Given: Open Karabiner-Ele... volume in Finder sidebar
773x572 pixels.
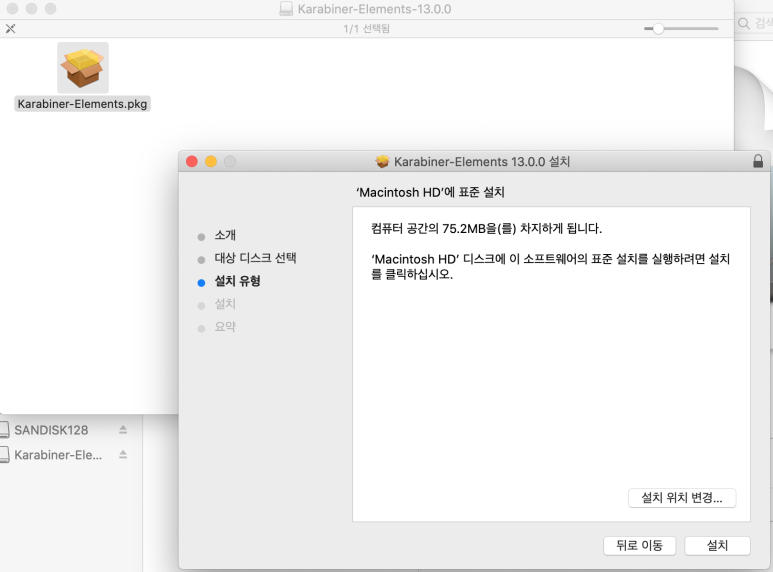Looking at the screenshot, I should pyautogui.click(x=58, y=455).
